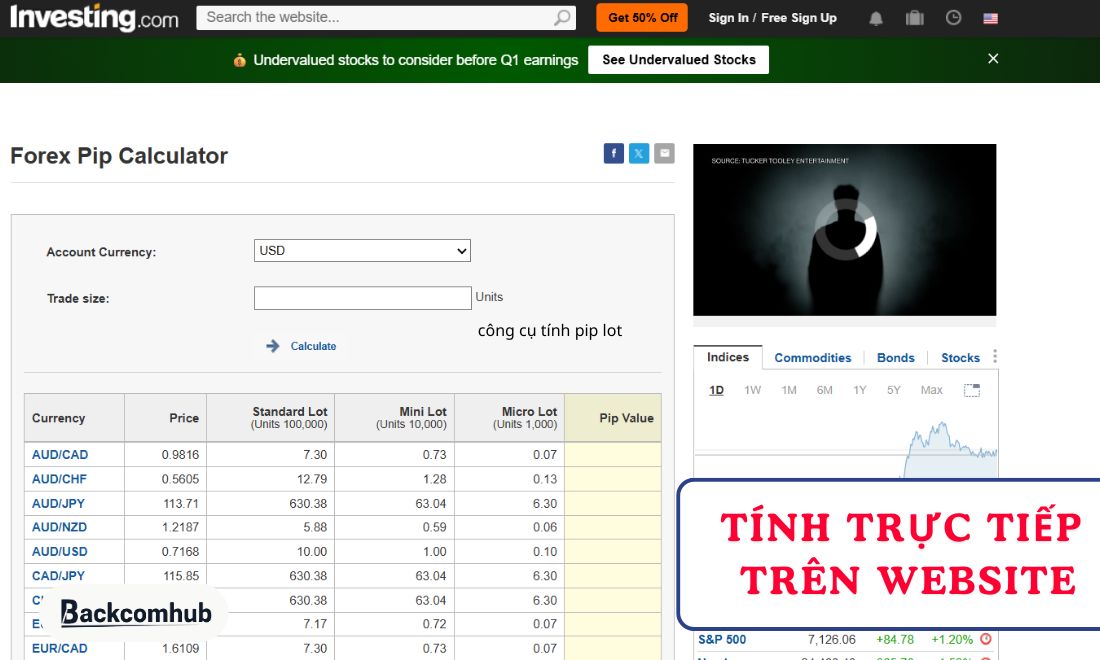Image resolution: width=1100 pixels, height=660 pixels.
Task: Click the three-dot more markets icon
Action: (x=995, y=356)
